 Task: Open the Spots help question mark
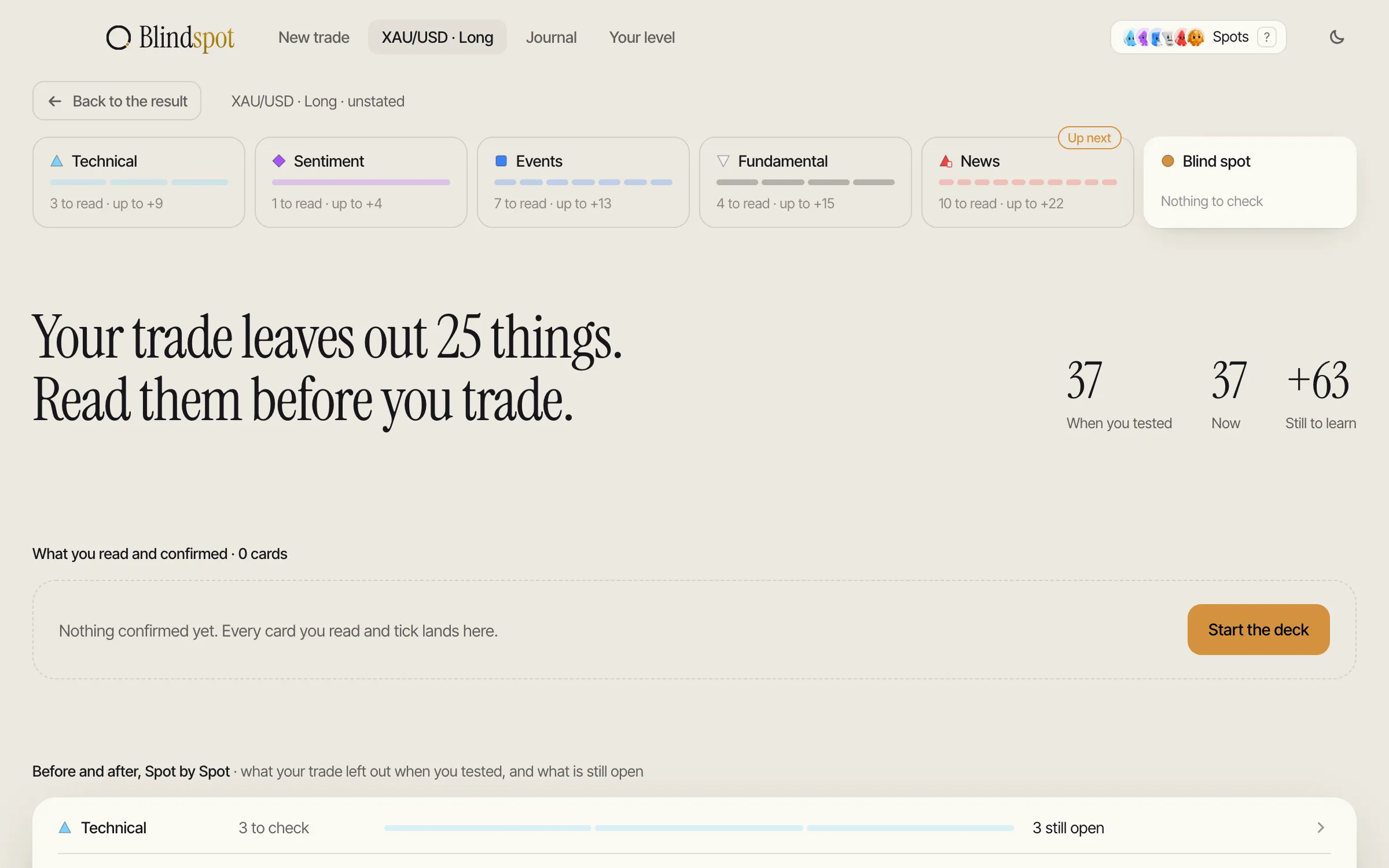[x=1267, y=38]
